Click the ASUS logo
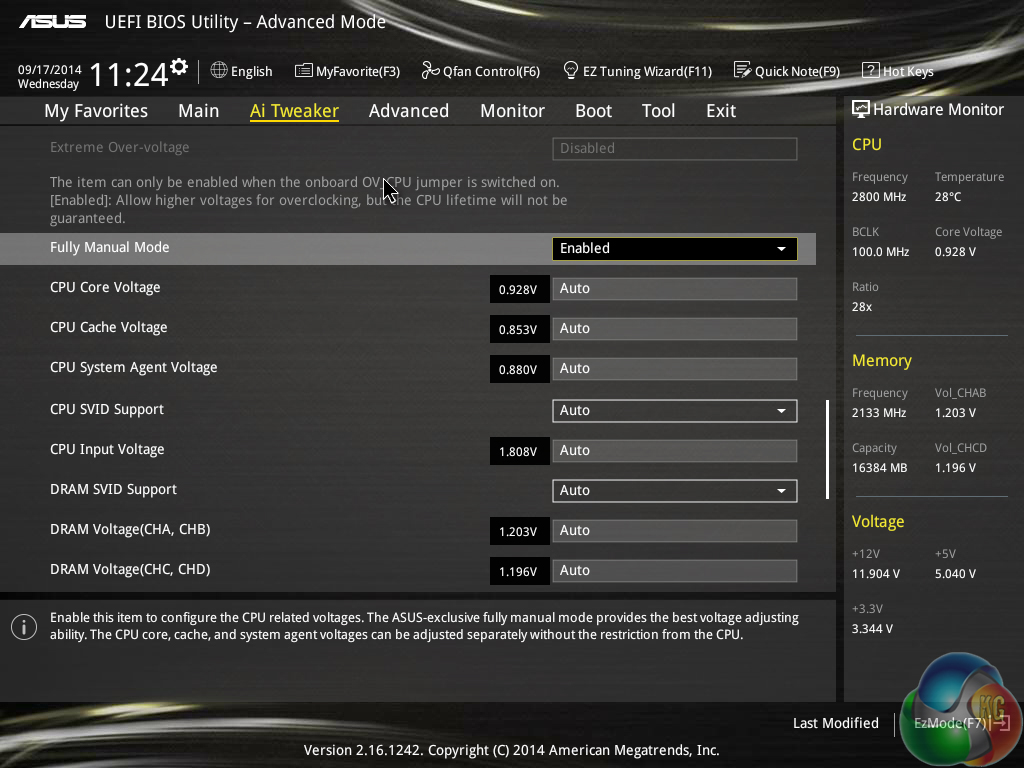Image resolution: width=1024 pixels, height=768 pixels. coord(52,22)
